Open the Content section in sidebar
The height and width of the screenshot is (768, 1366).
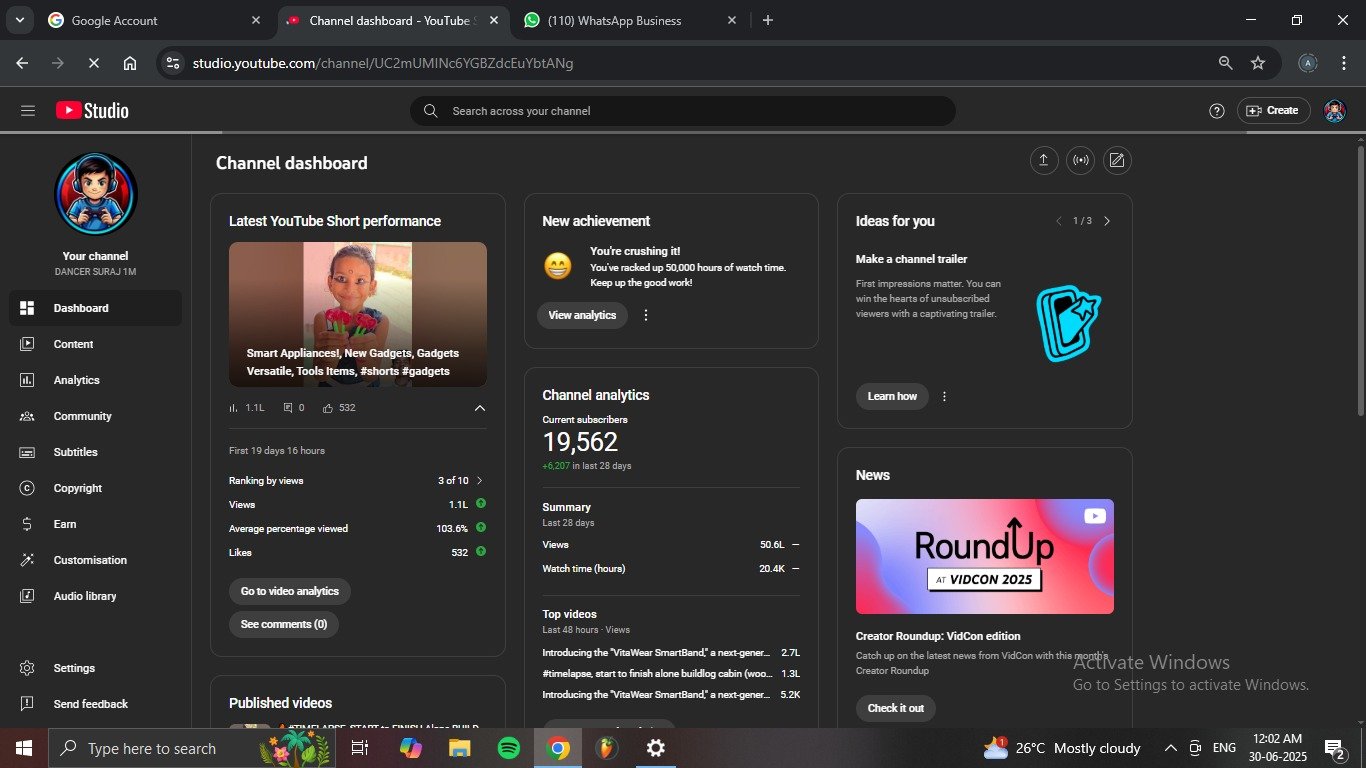(95, 344)
